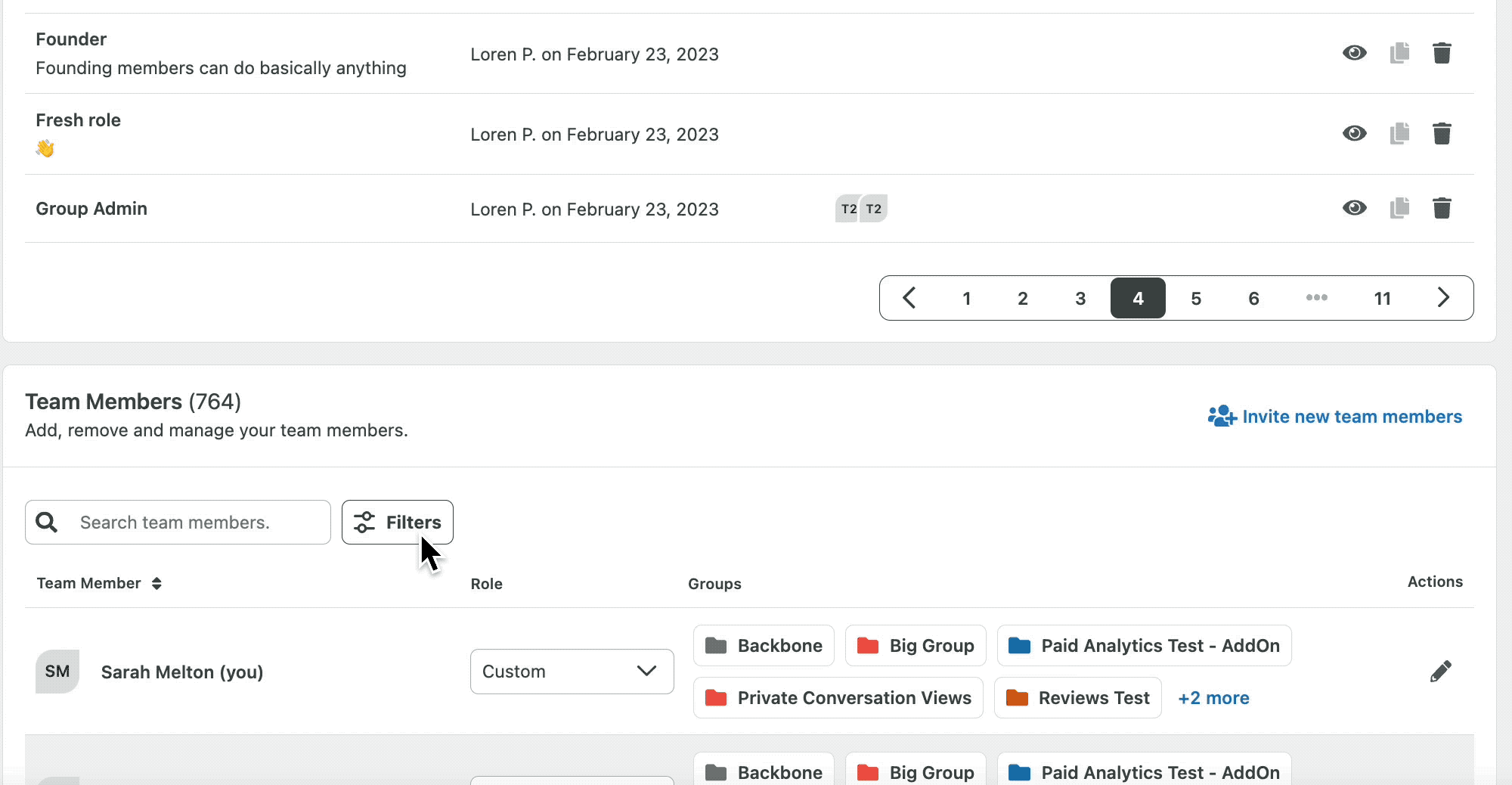Click Sarah Melton (you) name
Viewport: 1512px width, 785px height.
click(182, 672)
